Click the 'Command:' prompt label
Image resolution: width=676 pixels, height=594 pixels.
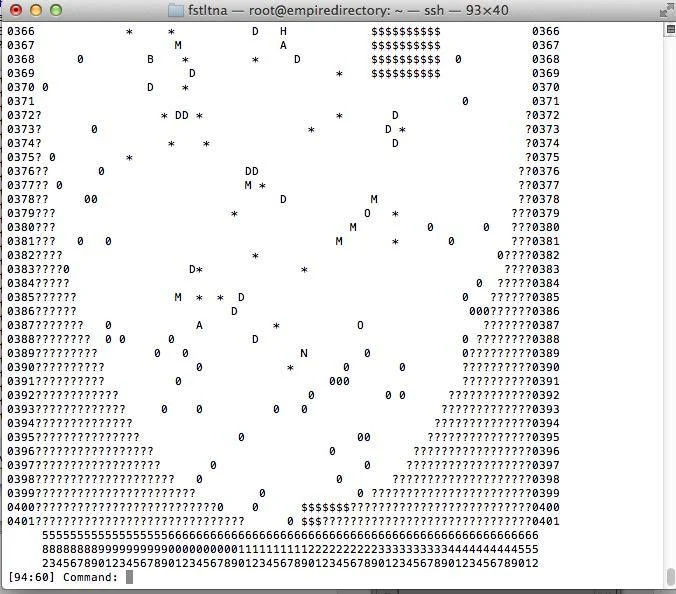pos(91,577)
